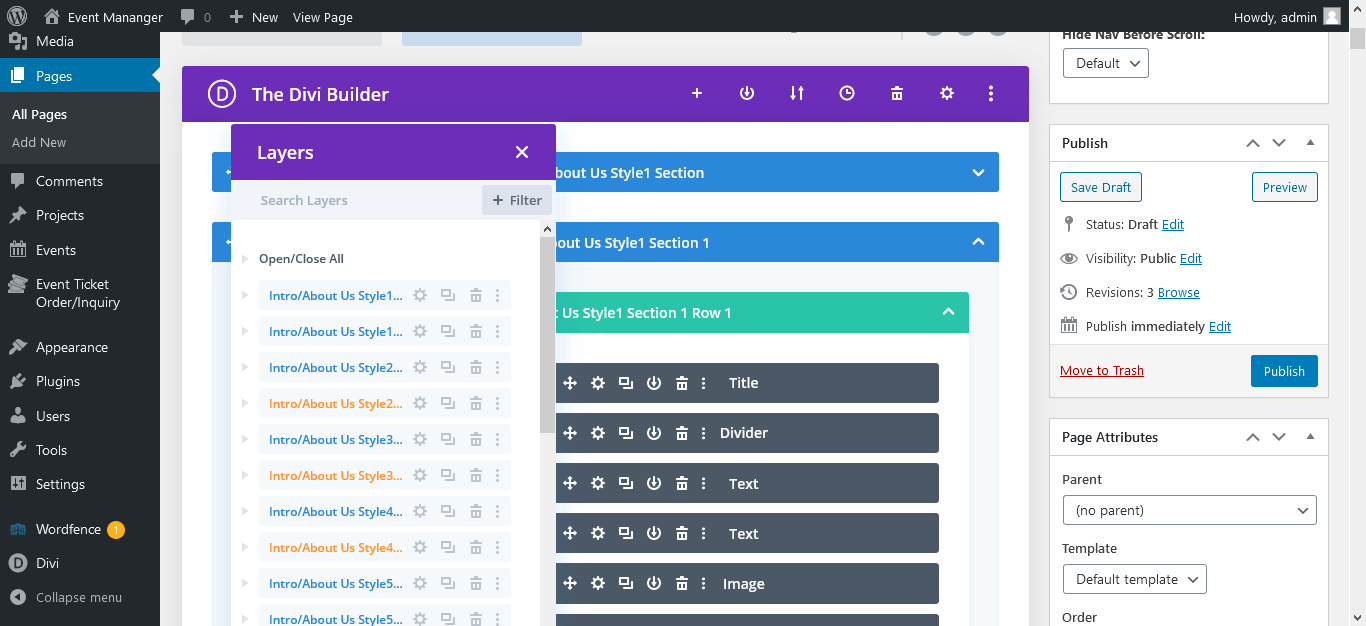The width and height of the screenshot is (1366, 626).
Task: Click the power icon in Divi Builder header
Action: click(747, 93)
